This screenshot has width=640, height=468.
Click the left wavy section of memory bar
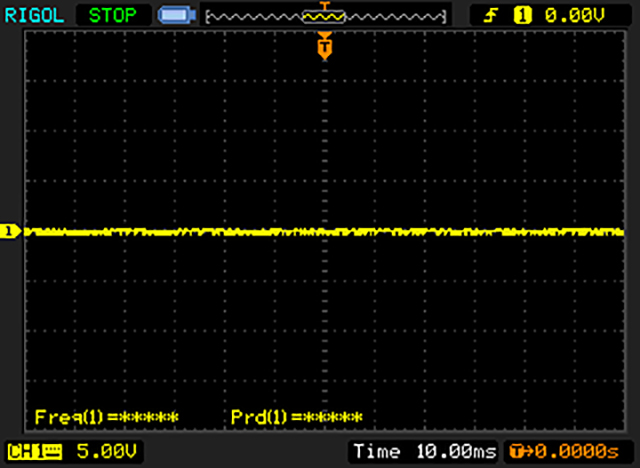pos(250,17)
